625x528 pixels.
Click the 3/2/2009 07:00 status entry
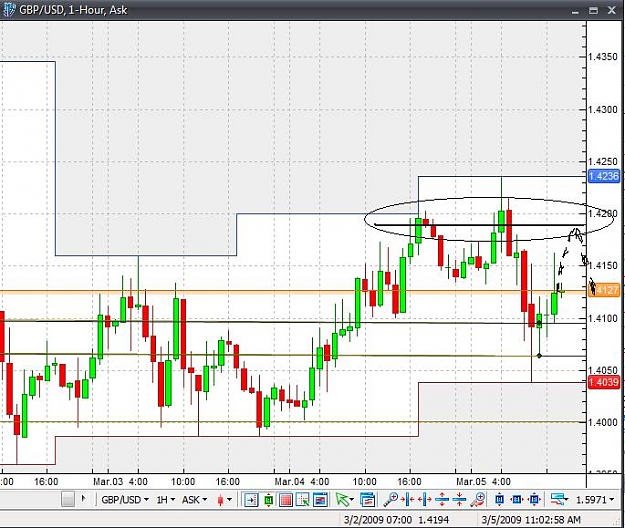click(378, 520)
